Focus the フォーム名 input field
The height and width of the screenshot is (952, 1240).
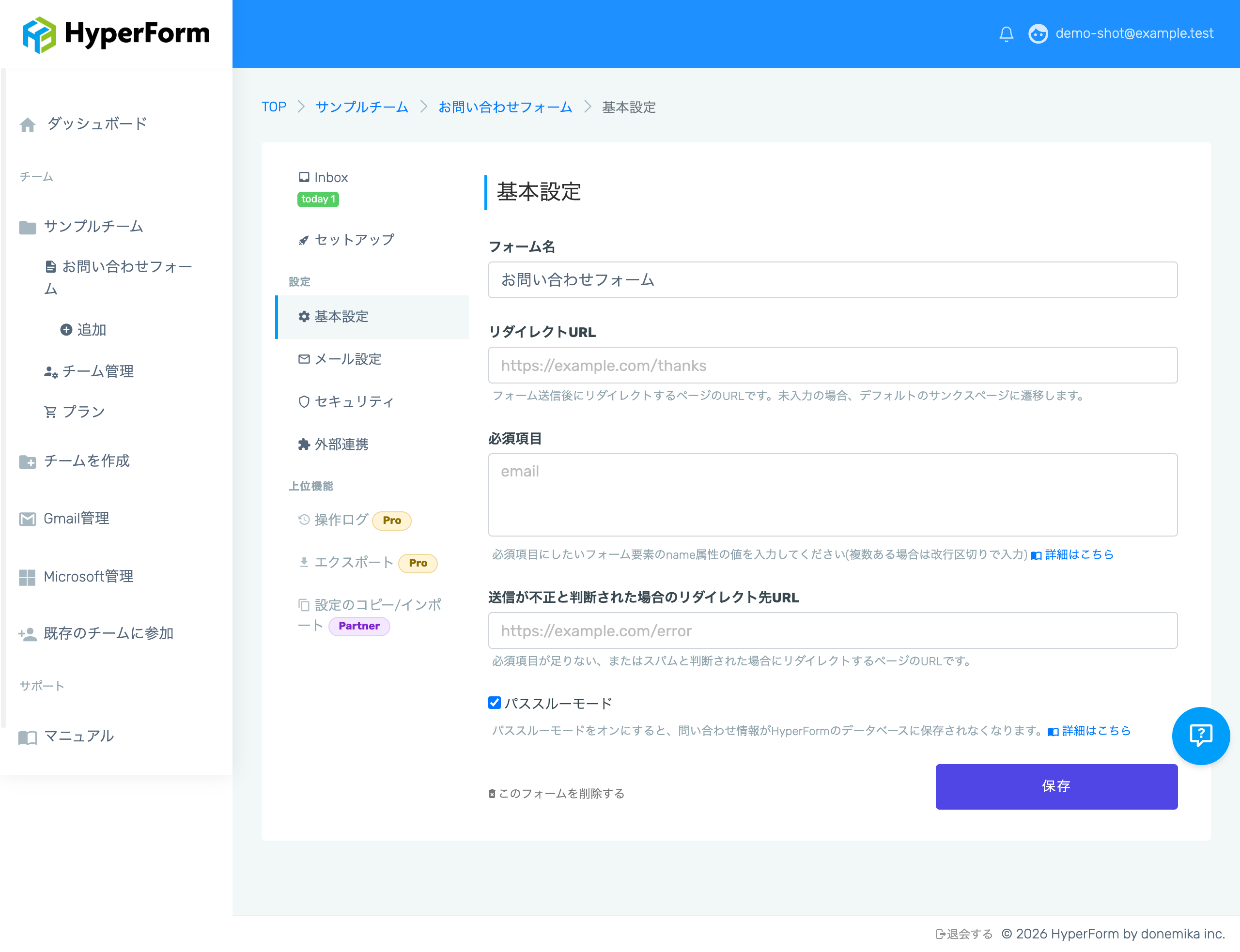(833, 280)
